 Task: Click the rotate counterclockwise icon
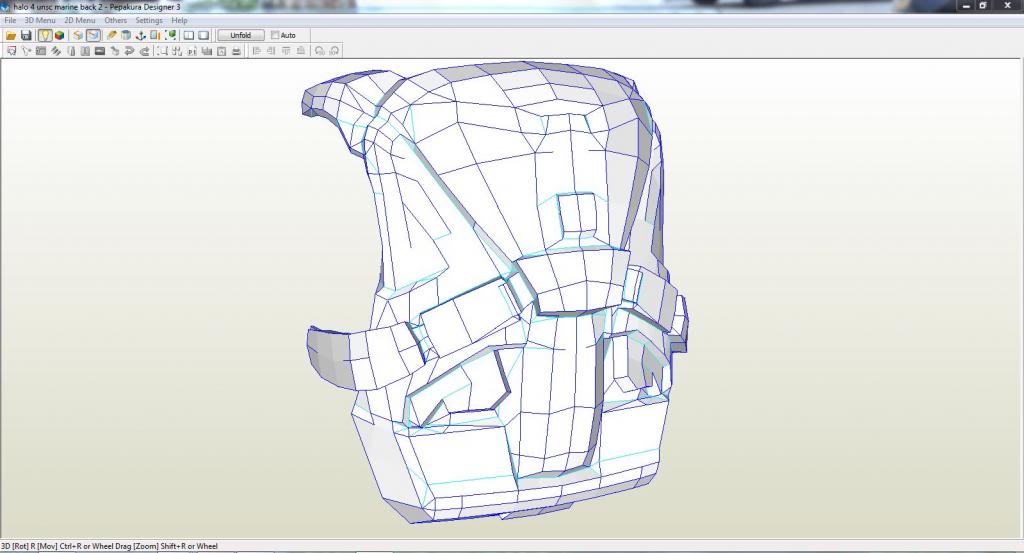(319, 51)
